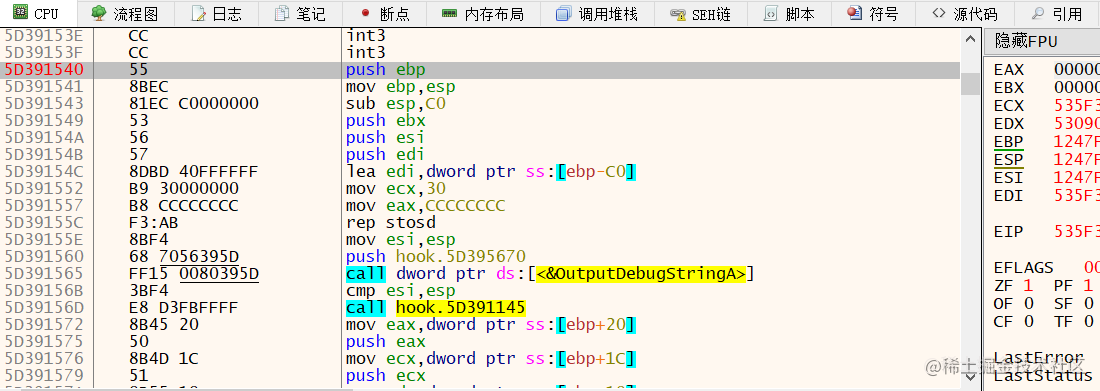This screenshot has height=391, width=1100.
Task: Click the 隐藏FPU button
Action: tap(1041, 41)
